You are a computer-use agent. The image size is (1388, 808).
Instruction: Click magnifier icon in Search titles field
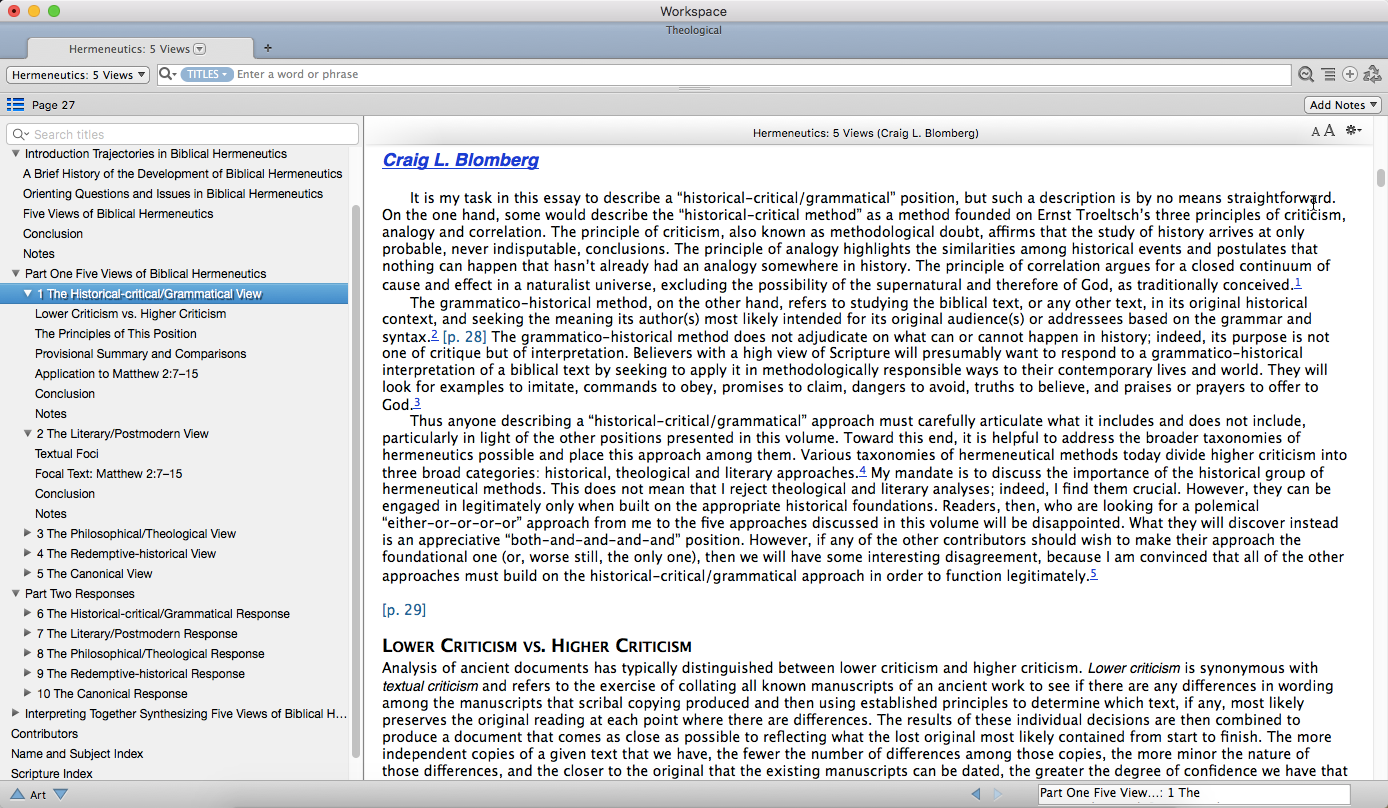click(20, 134)
